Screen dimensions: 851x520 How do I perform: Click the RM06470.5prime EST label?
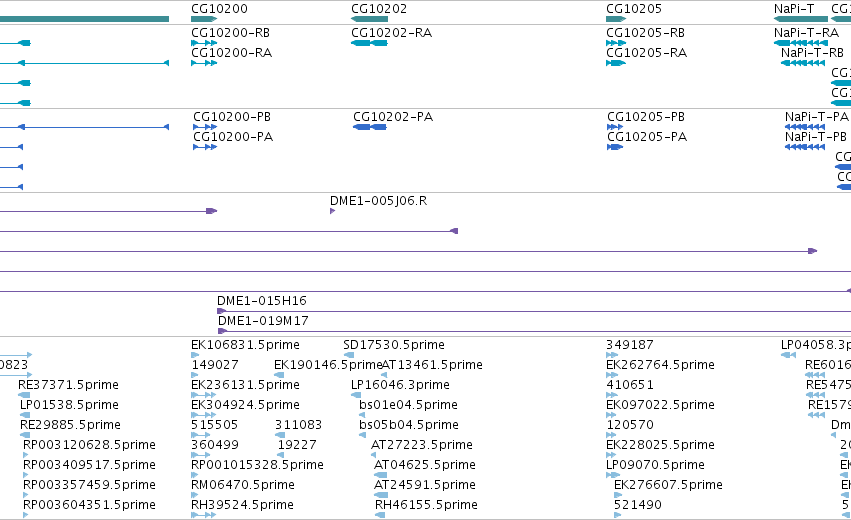pos(243,485)
